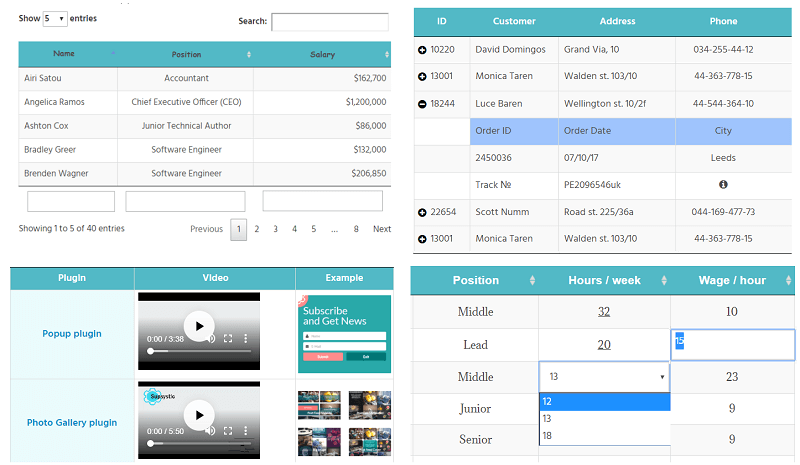Sort wage table by Position sort arrows
800x465 pixels.
point(532,280)
